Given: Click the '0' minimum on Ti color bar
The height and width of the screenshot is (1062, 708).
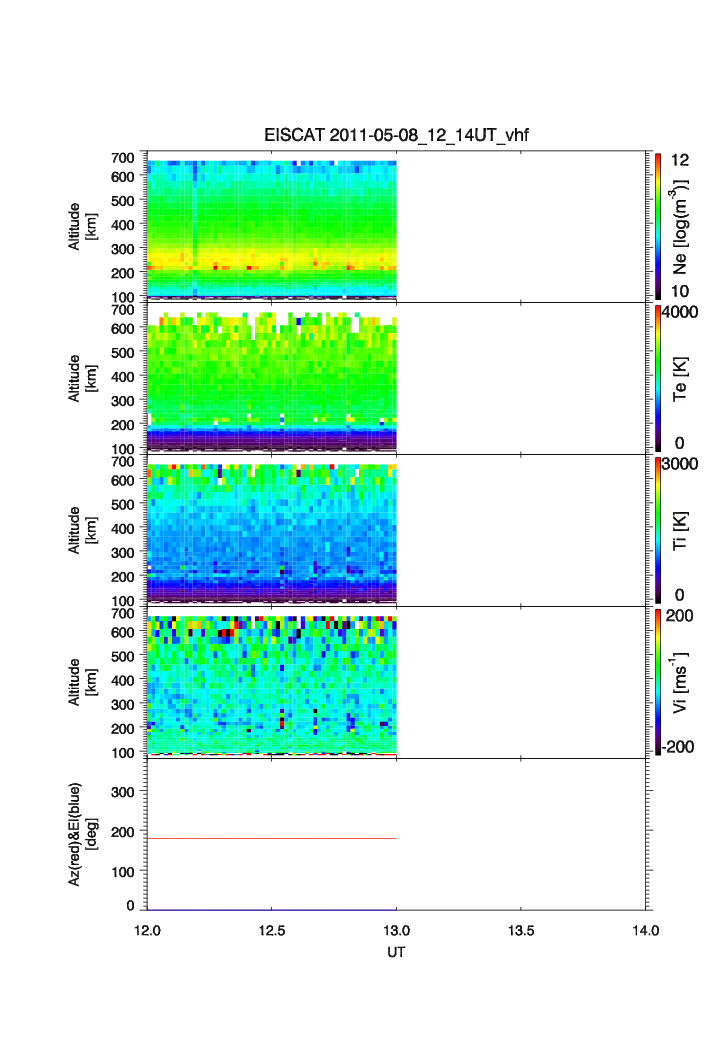Looking at the screenshot, I should click(680, 595).
